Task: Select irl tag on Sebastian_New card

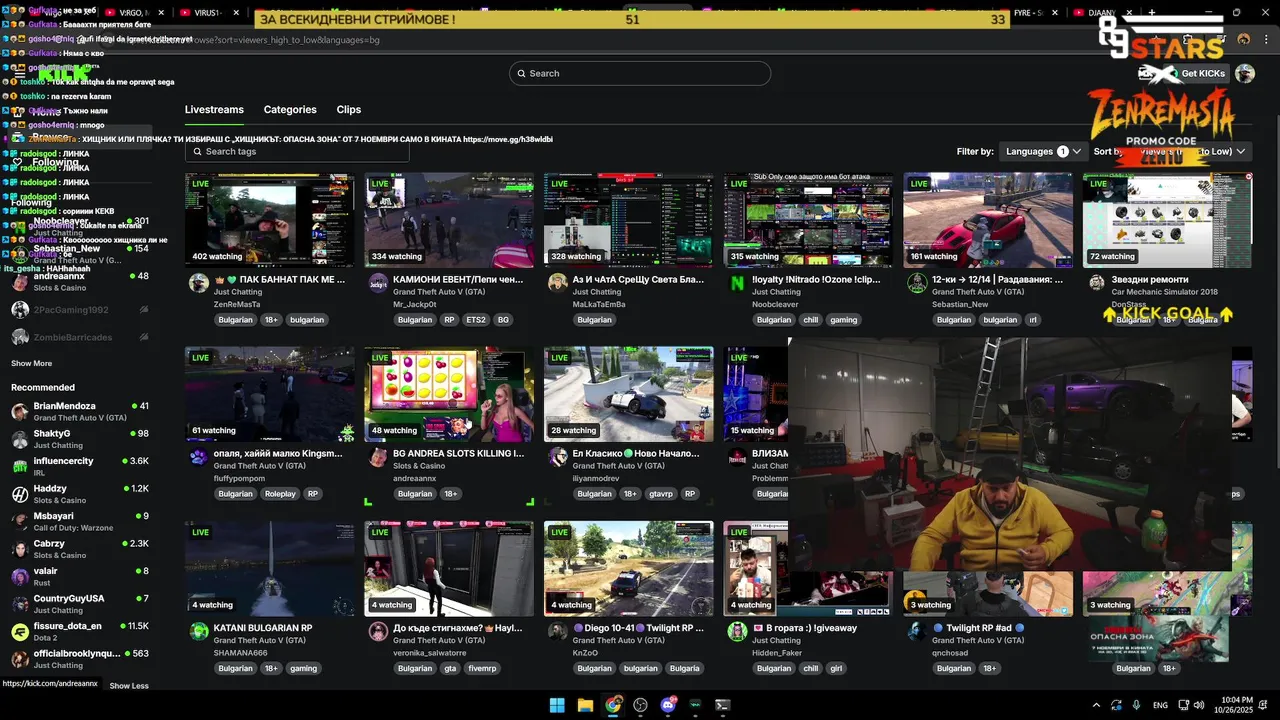Action: 1033,320
